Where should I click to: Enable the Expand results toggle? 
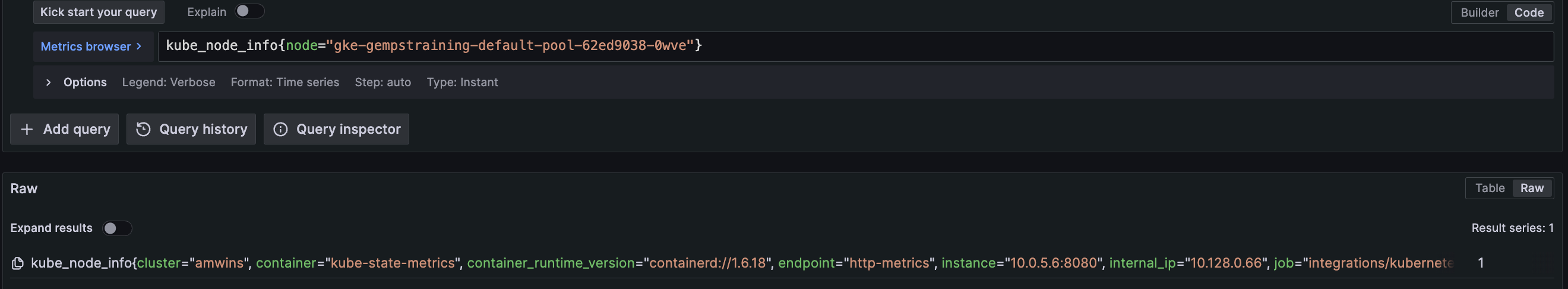pos(117,228)
